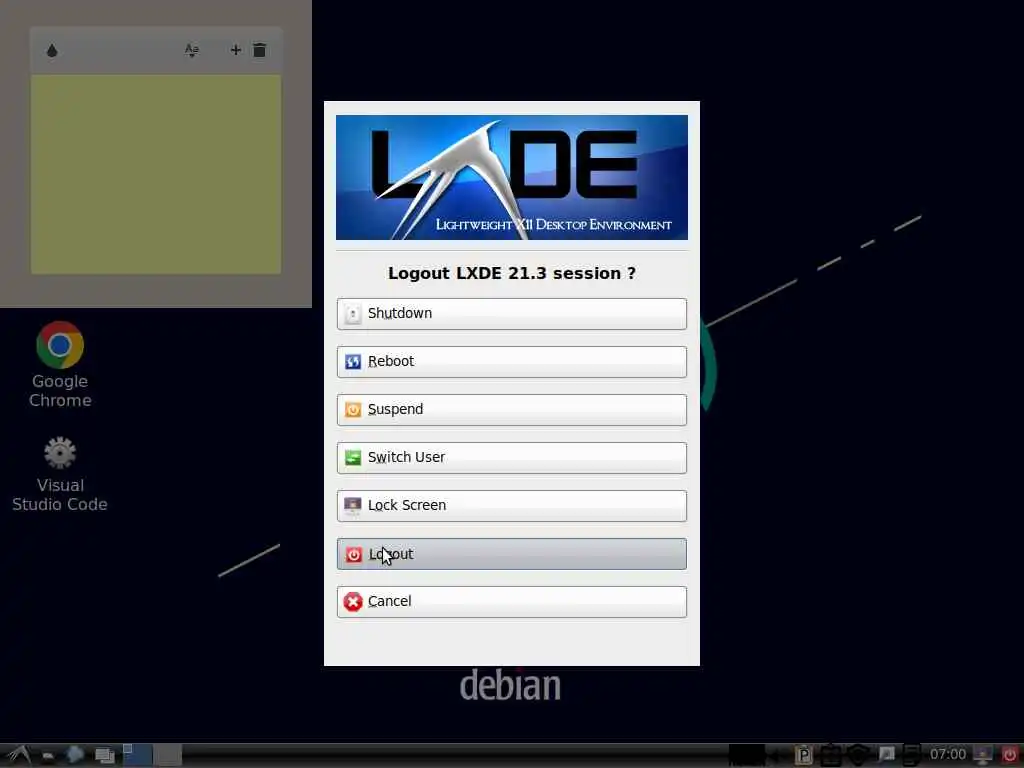
Task: Cancel the logout dialog
Action: [511, 601]
